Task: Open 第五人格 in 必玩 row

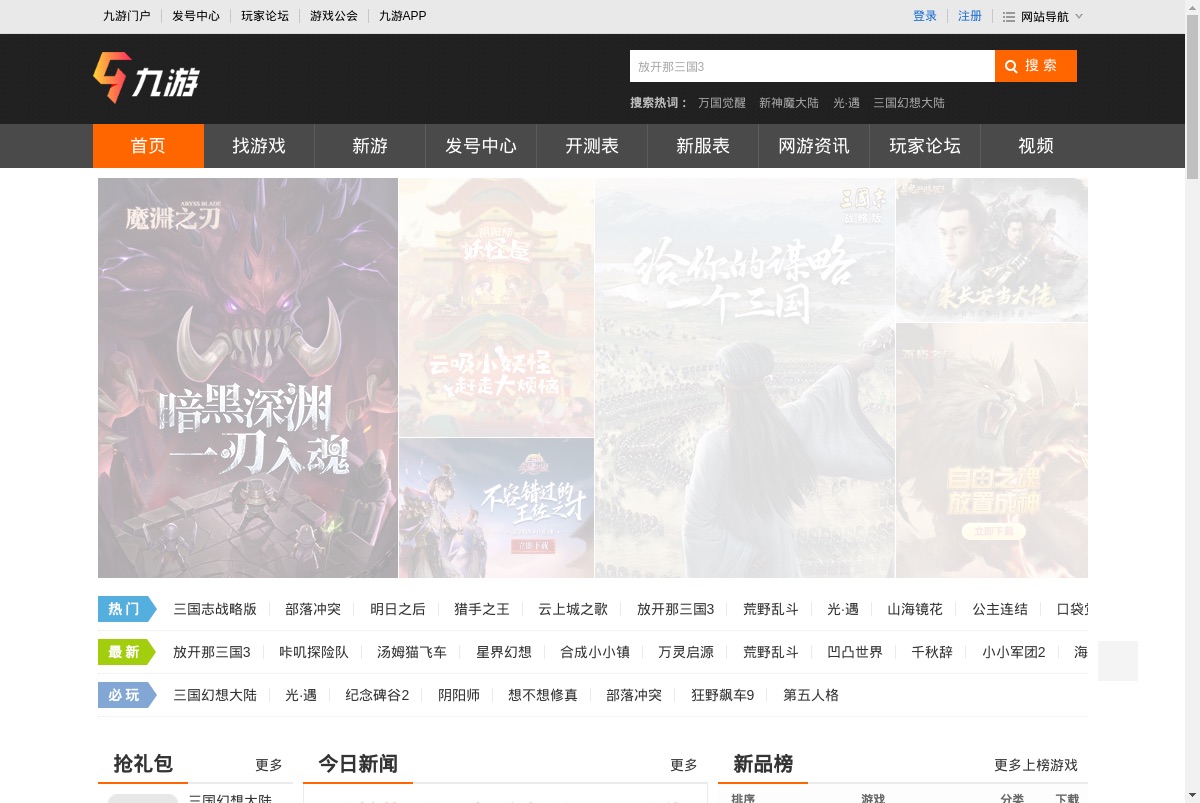Action: [811, 695]
